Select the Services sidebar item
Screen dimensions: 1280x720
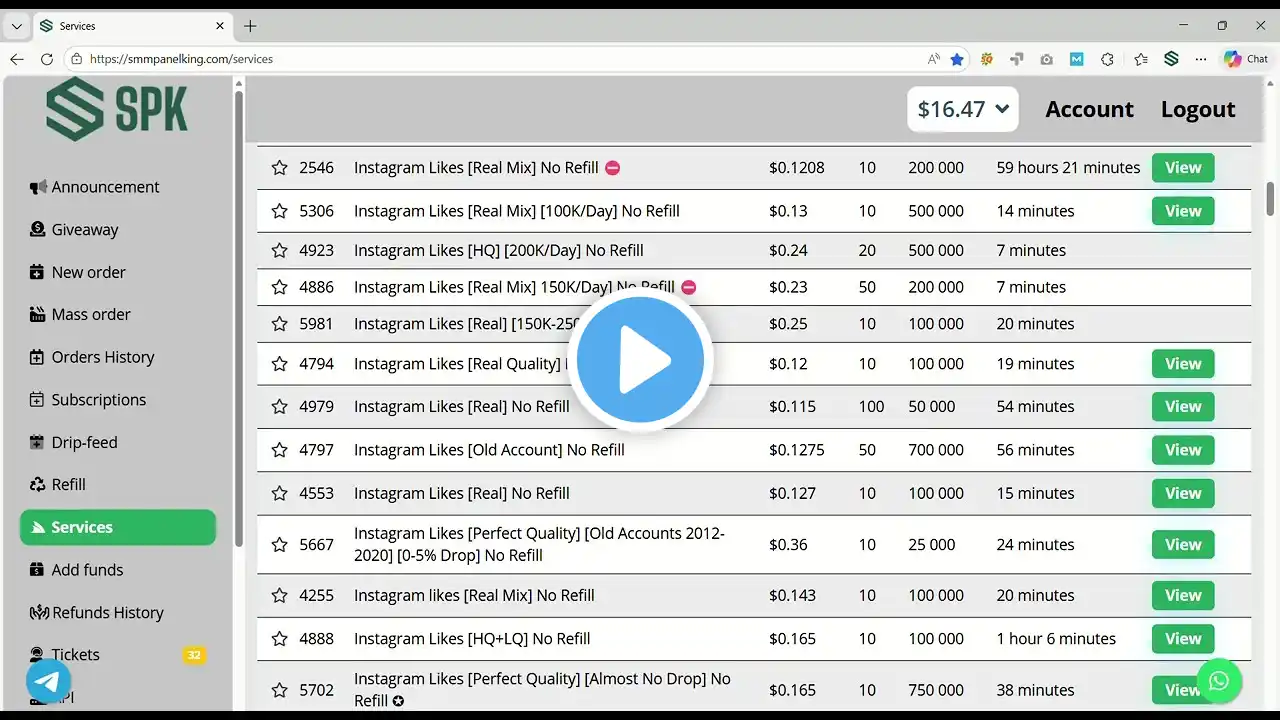coord(118,527)
